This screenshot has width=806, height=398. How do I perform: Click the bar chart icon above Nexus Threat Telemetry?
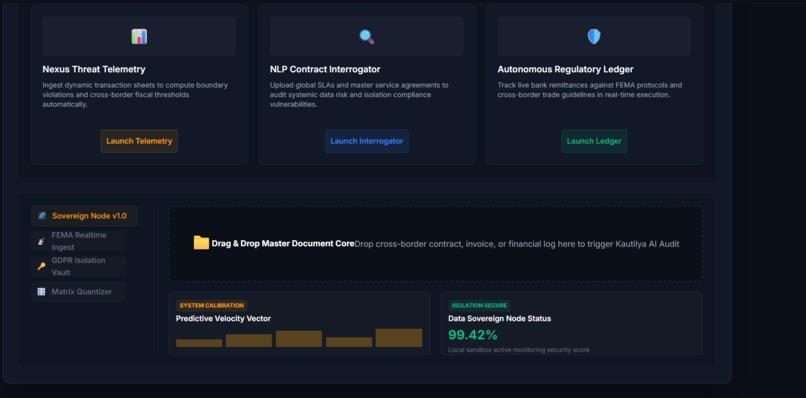point(139,37)
